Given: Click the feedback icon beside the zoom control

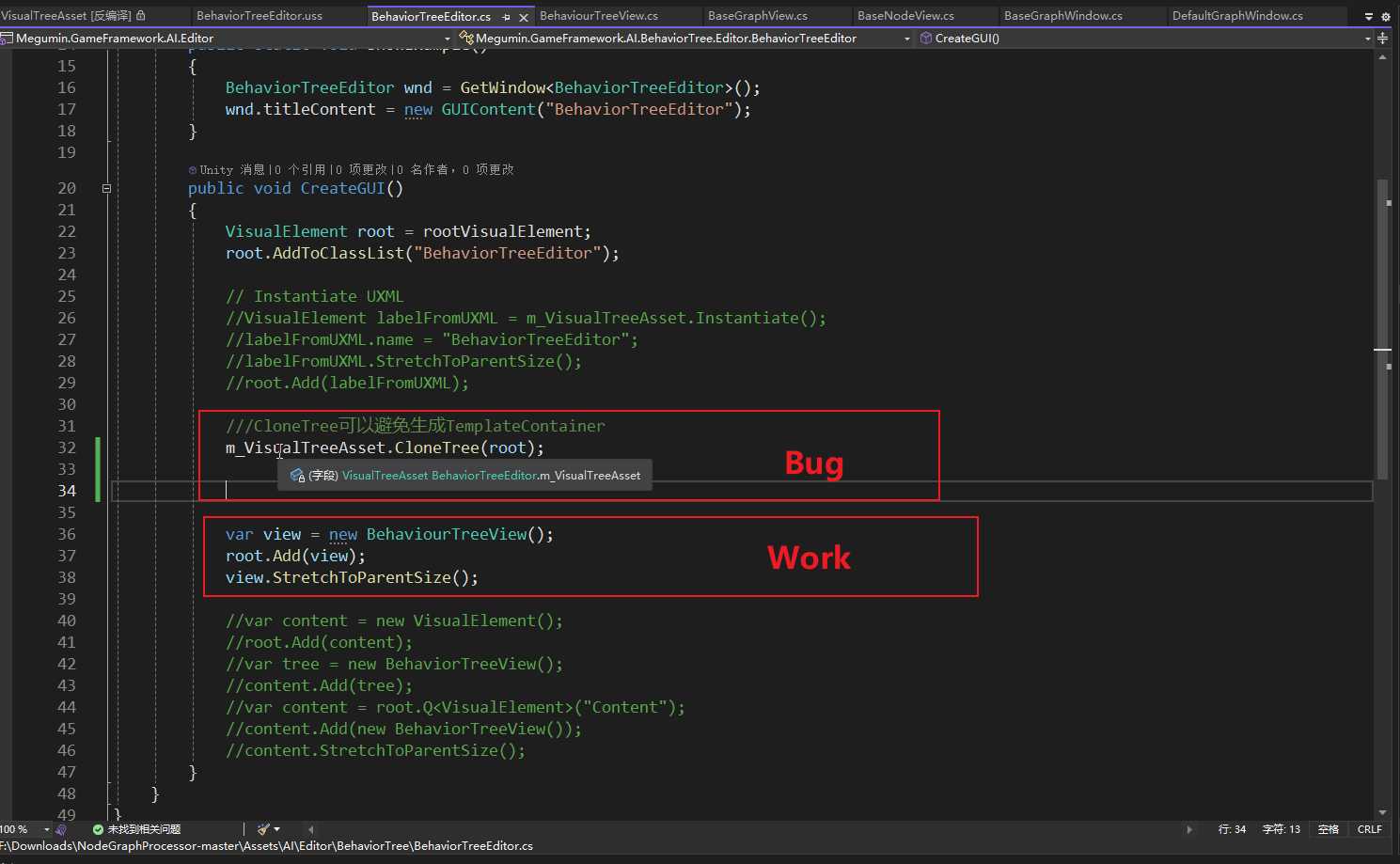Looking at the screenshot, I should 61,829.
